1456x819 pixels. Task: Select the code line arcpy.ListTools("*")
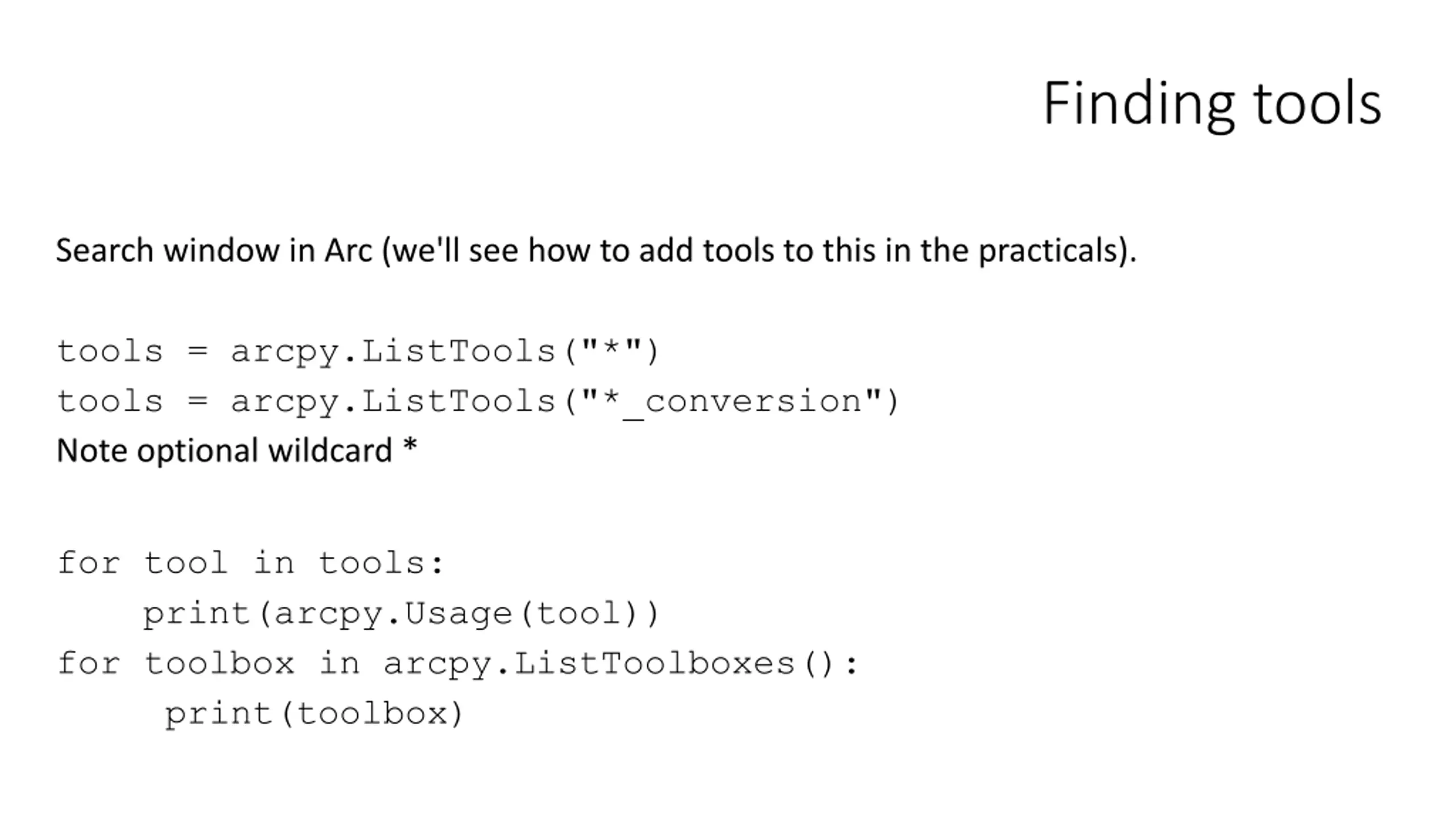358,351
